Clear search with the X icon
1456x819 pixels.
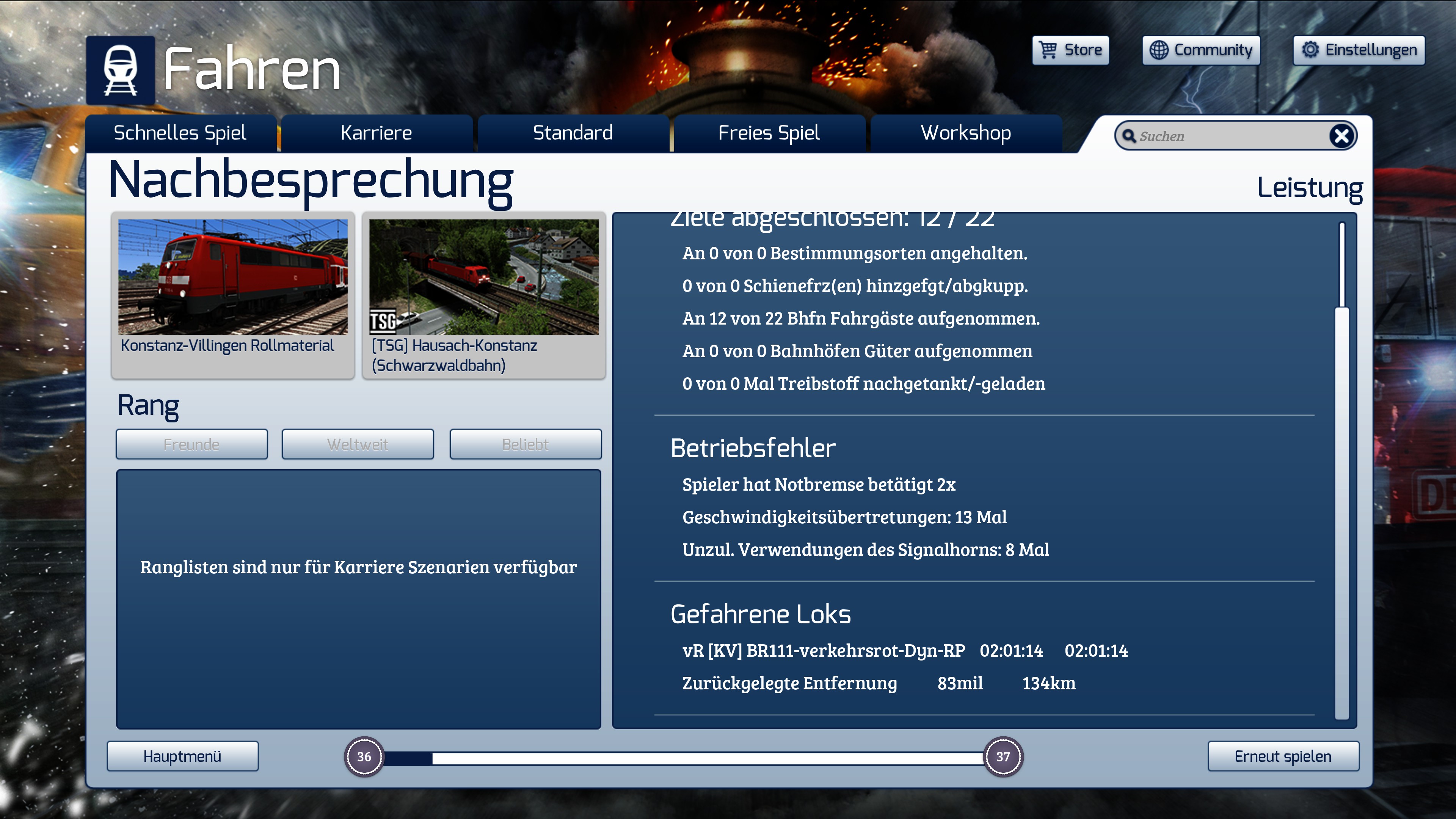click(x=1341, y=136)
